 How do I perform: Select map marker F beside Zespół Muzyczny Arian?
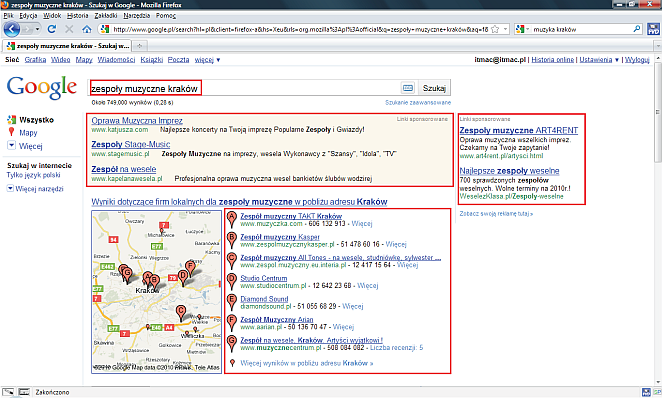point(231,323)
